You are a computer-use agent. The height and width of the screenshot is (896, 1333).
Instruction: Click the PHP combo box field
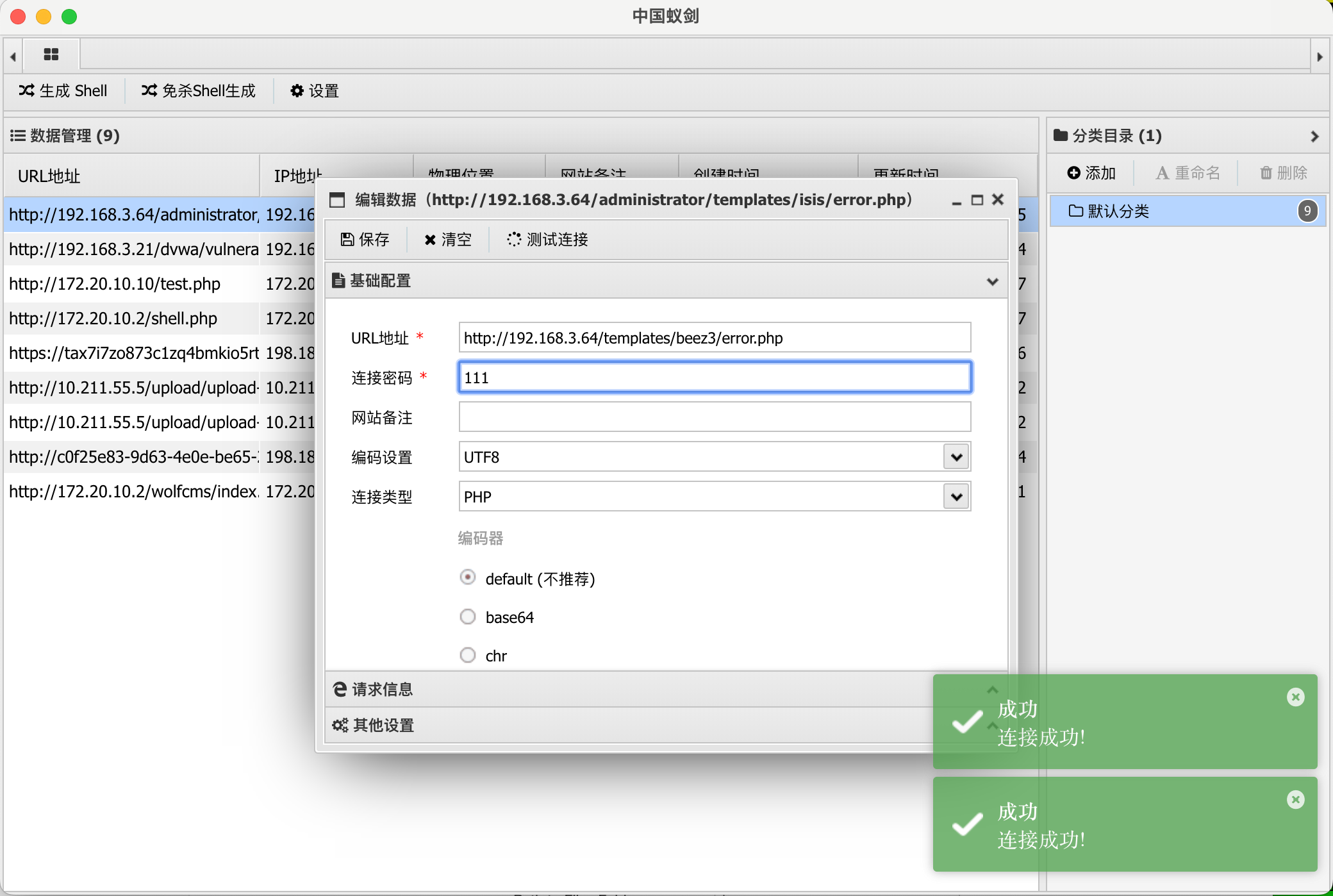[x=715, y=497]
